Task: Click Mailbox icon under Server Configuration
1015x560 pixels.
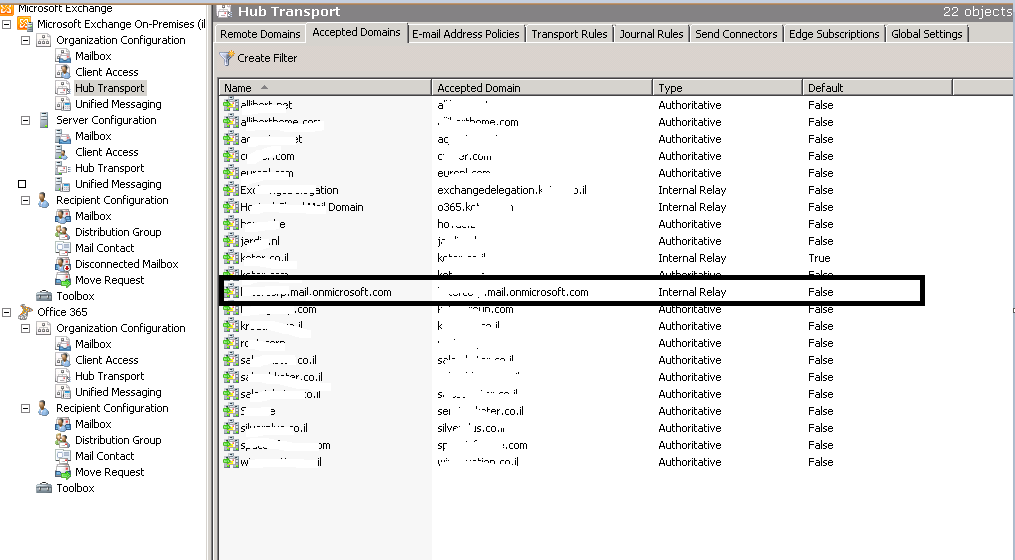Action: point(63,136)
